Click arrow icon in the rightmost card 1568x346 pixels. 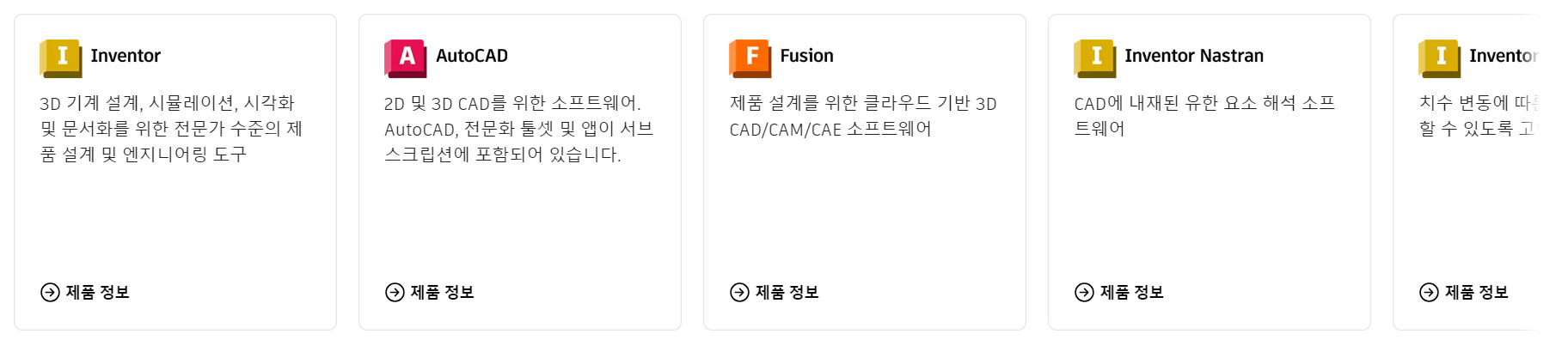1429,293
